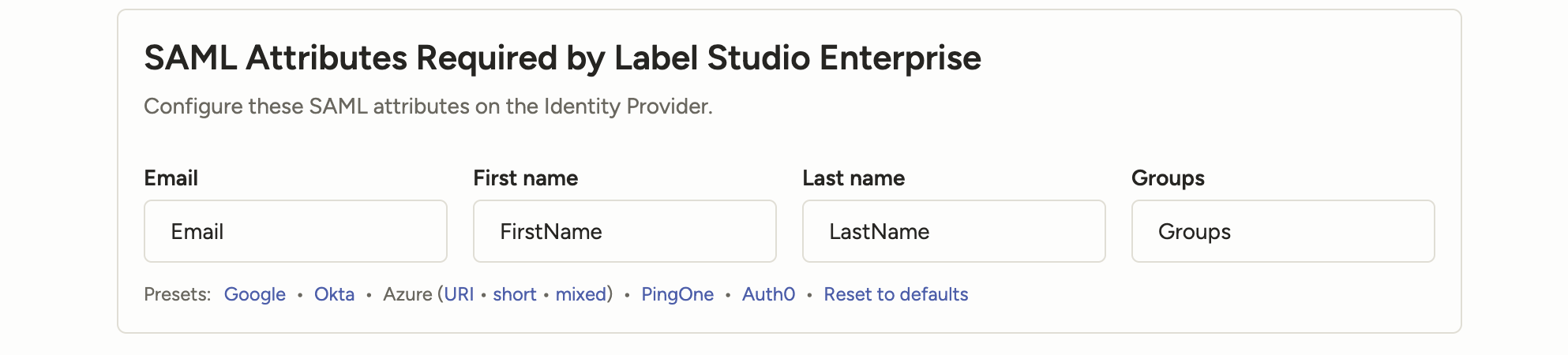Use the Auth0 preset link
Screen dimensions: 1568x355
pyautogui.click(x=768, y=294)
